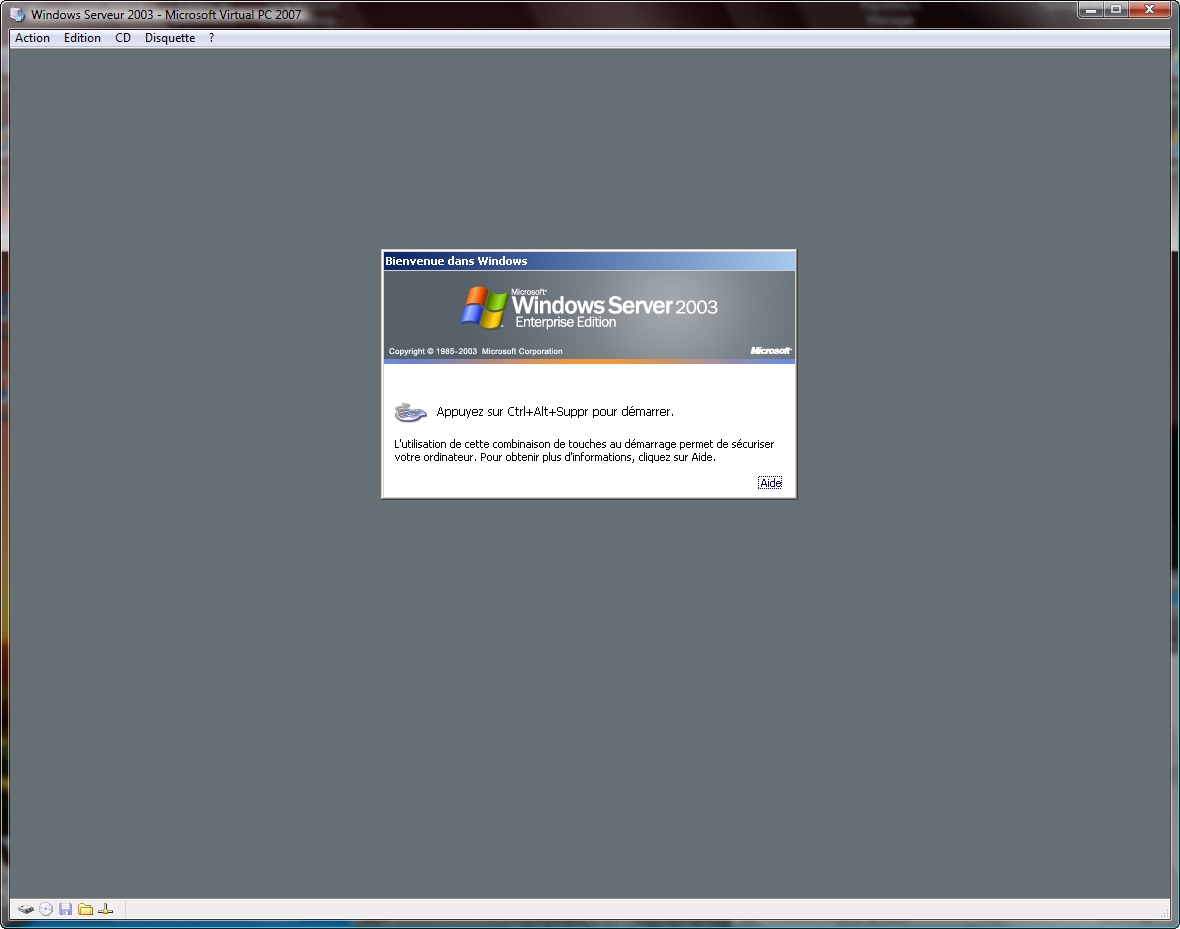The height and width of the screenshot is (929, 1180).
Task: Click 'Appuyez sur Ctrl+Alt+Suppr pour démarrer.' text
Action: click(555, 412)
